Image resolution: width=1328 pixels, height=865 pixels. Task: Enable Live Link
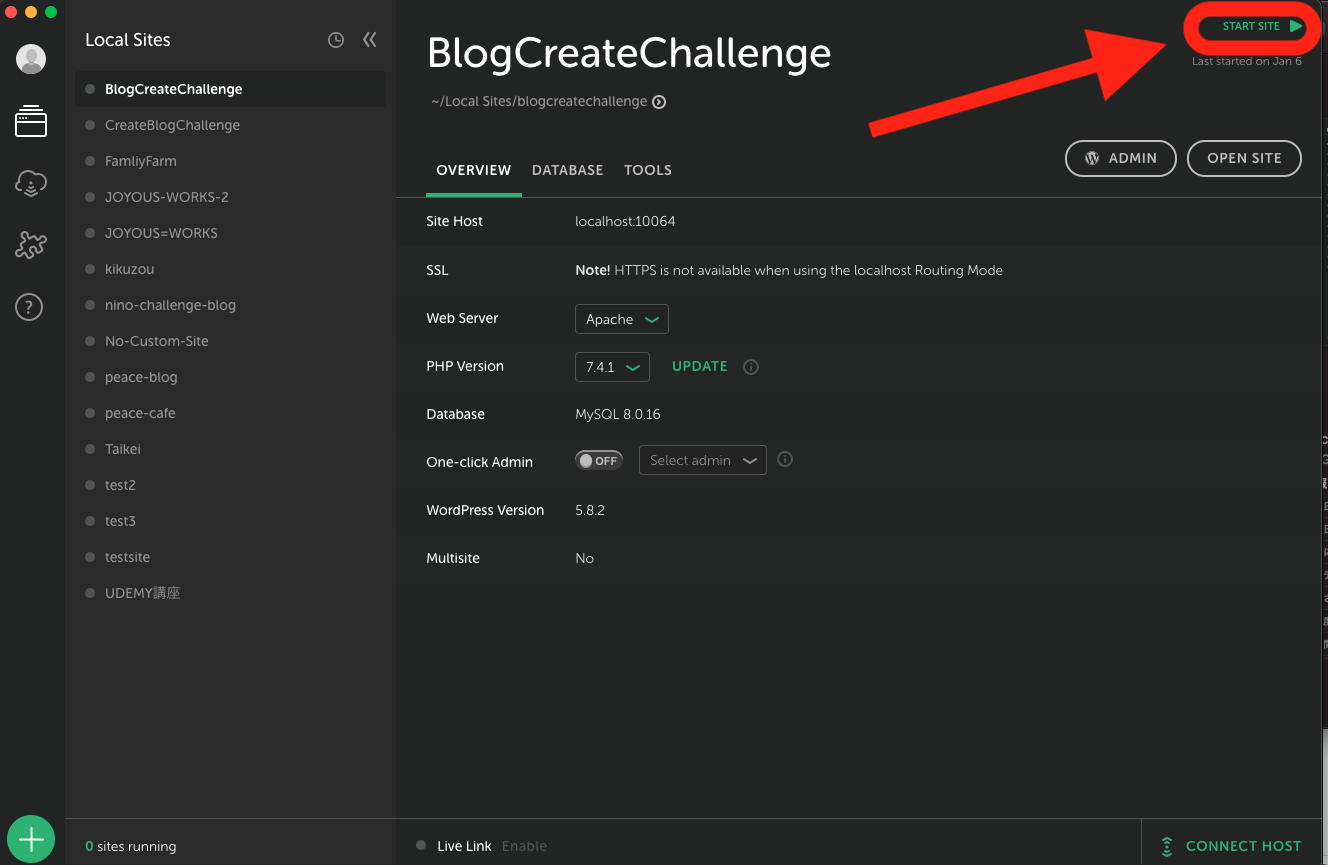(x=524, y=846)
